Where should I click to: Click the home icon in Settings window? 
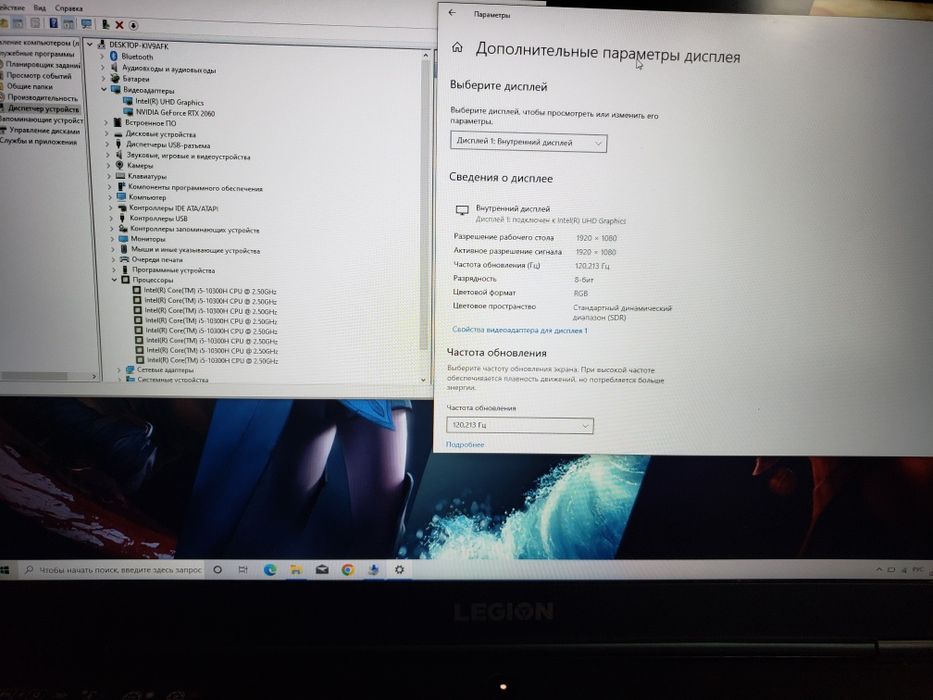coord(457,47)
